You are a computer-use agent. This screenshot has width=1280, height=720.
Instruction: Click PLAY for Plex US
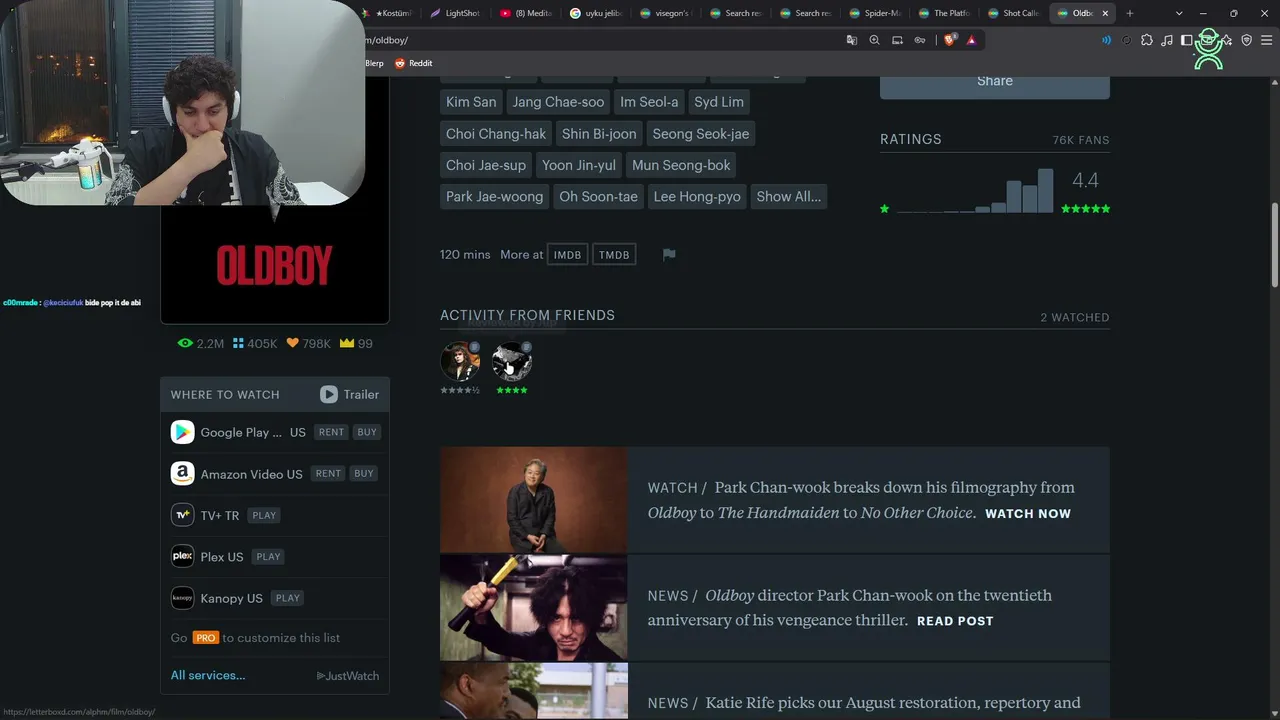(x=269, y=556)
